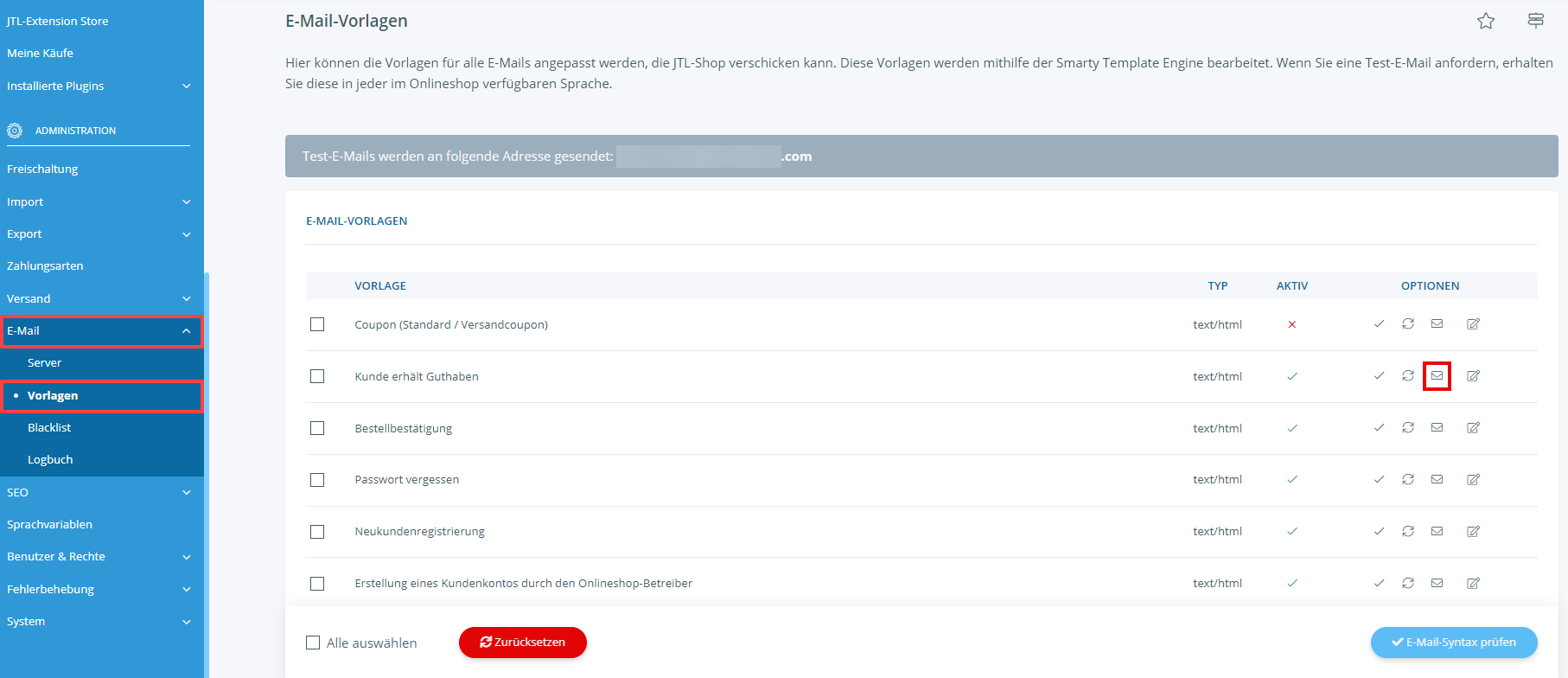Open Sprachvariablen in the sidebar

(x=49, y=524)
